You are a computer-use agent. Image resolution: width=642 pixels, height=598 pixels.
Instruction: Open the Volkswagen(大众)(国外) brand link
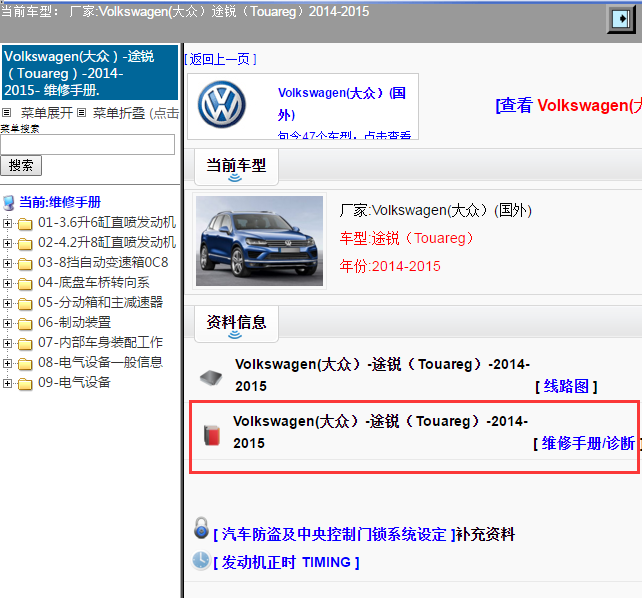pos(342,104)
